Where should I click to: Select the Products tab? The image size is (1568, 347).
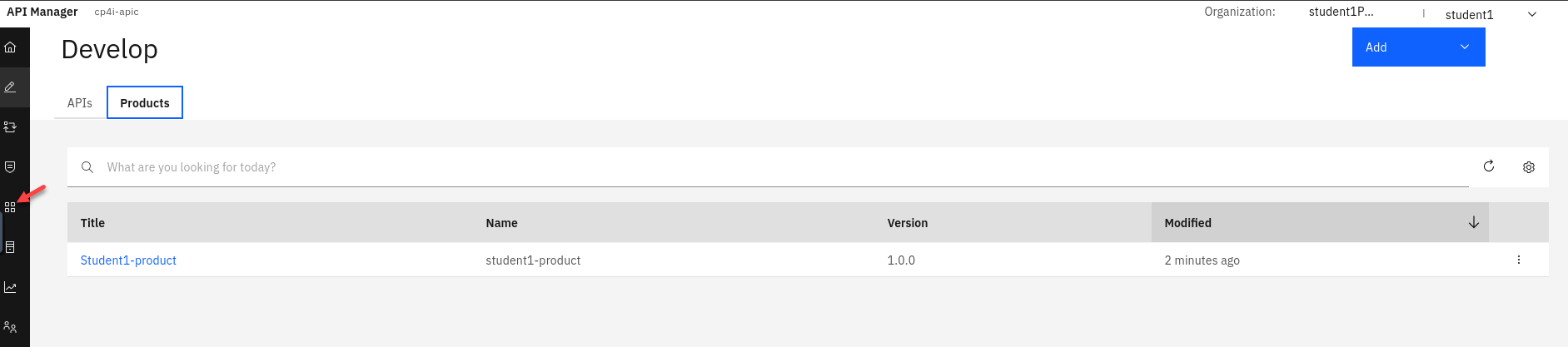145,103
